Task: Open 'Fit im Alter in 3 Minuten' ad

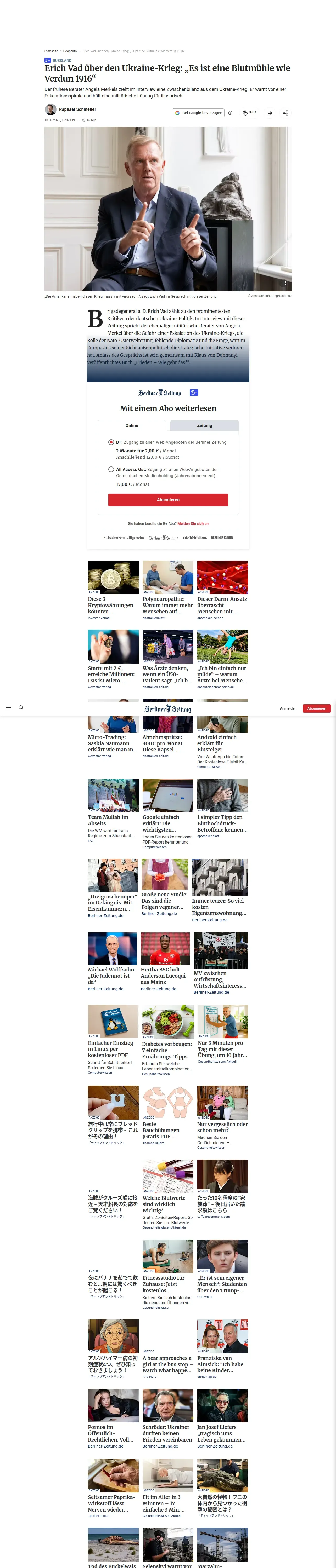Action: click(168, 1489)
